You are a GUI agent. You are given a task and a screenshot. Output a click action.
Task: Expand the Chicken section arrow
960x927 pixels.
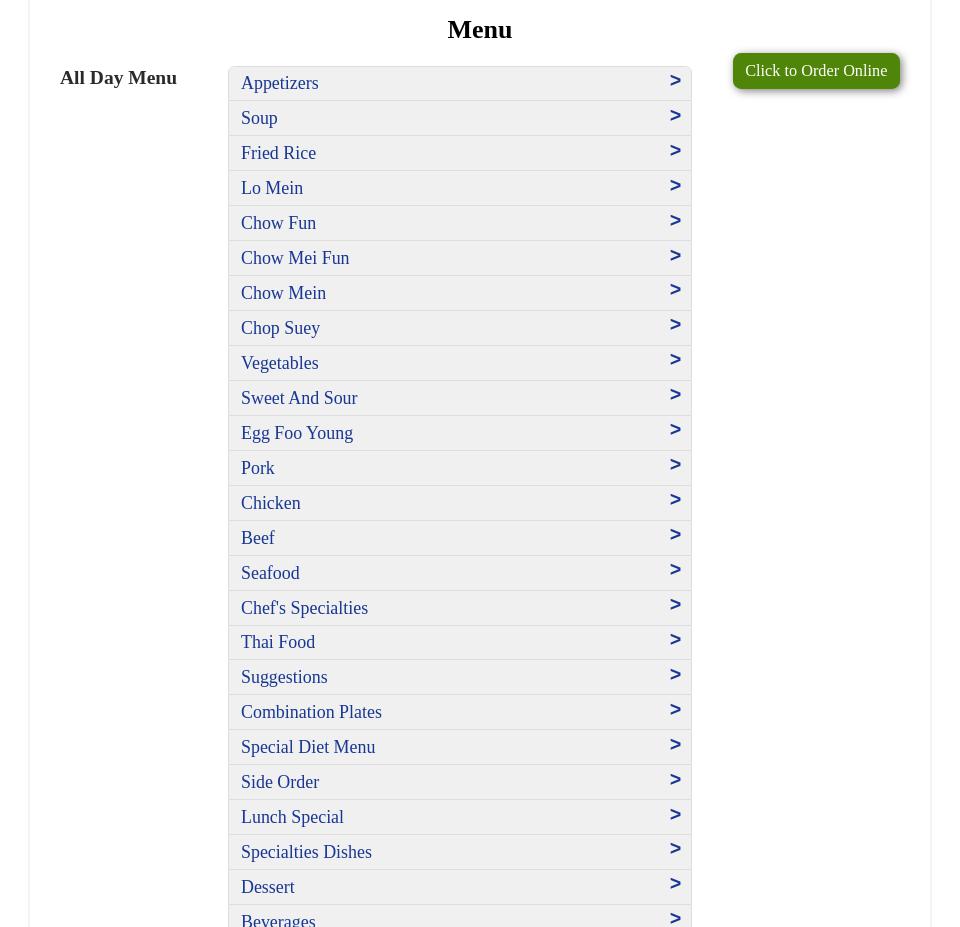675,500
